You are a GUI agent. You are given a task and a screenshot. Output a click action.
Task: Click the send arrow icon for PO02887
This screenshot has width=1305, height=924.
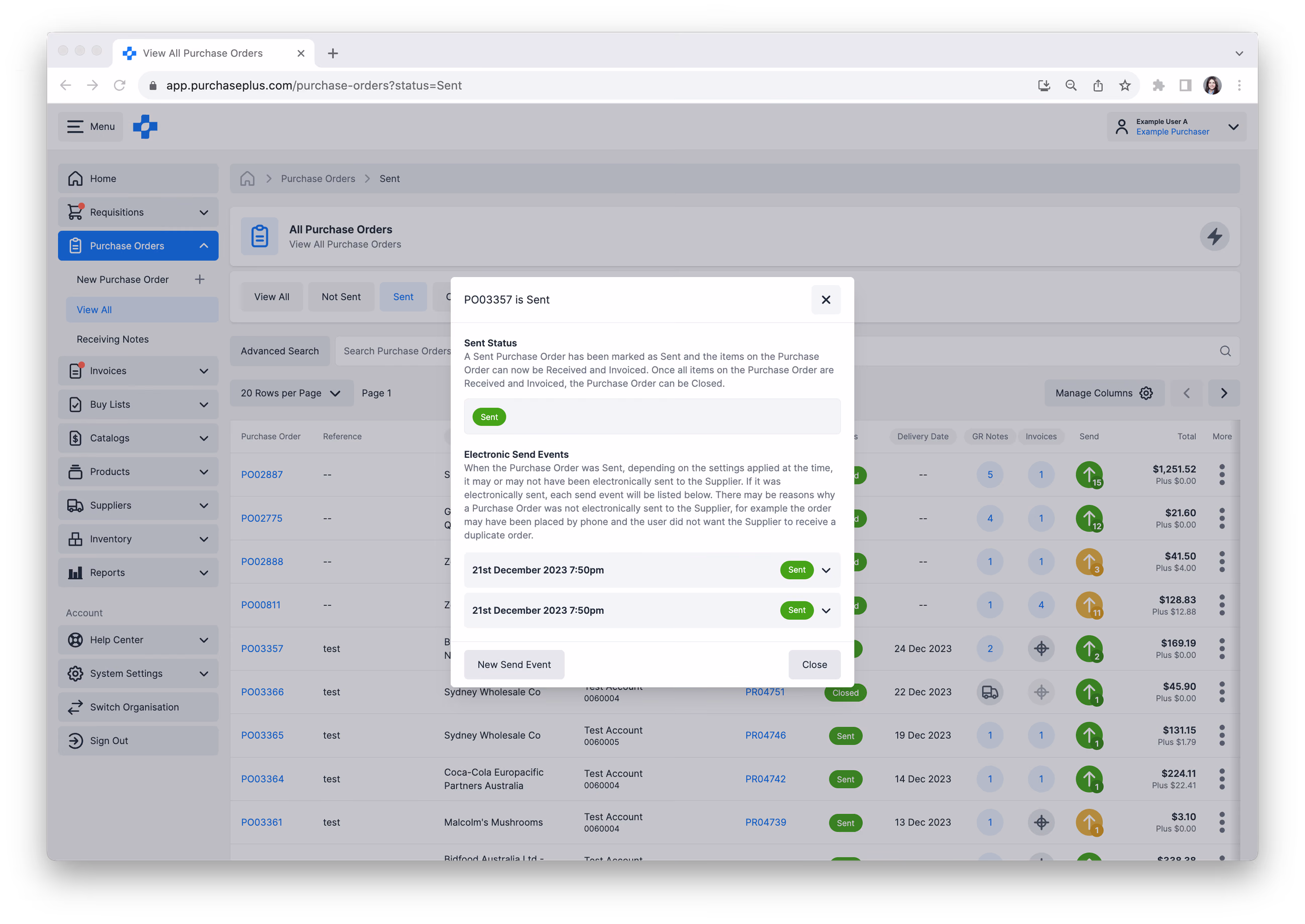point(1089,474)
